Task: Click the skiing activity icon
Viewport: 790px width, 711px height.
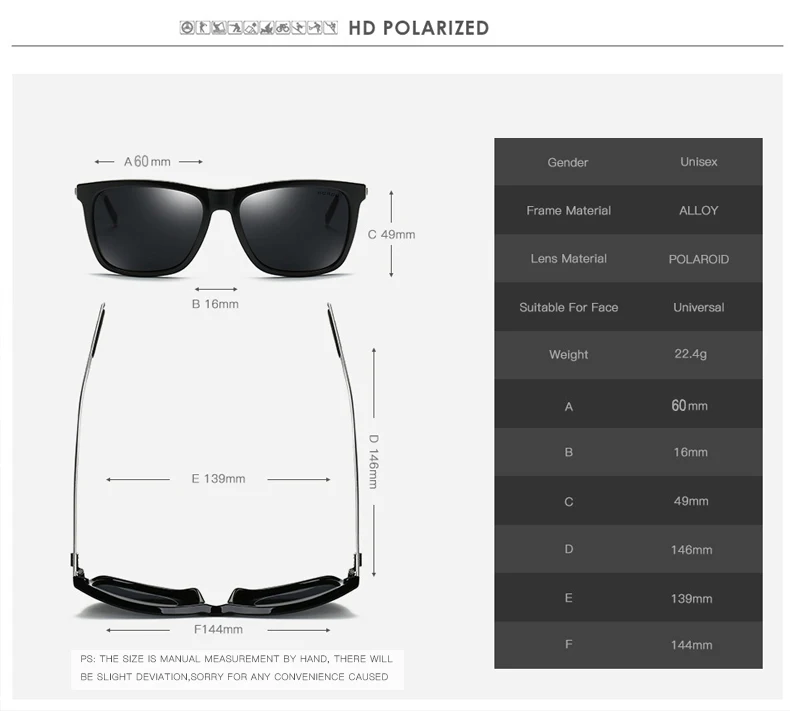Action: pos(299,28)
